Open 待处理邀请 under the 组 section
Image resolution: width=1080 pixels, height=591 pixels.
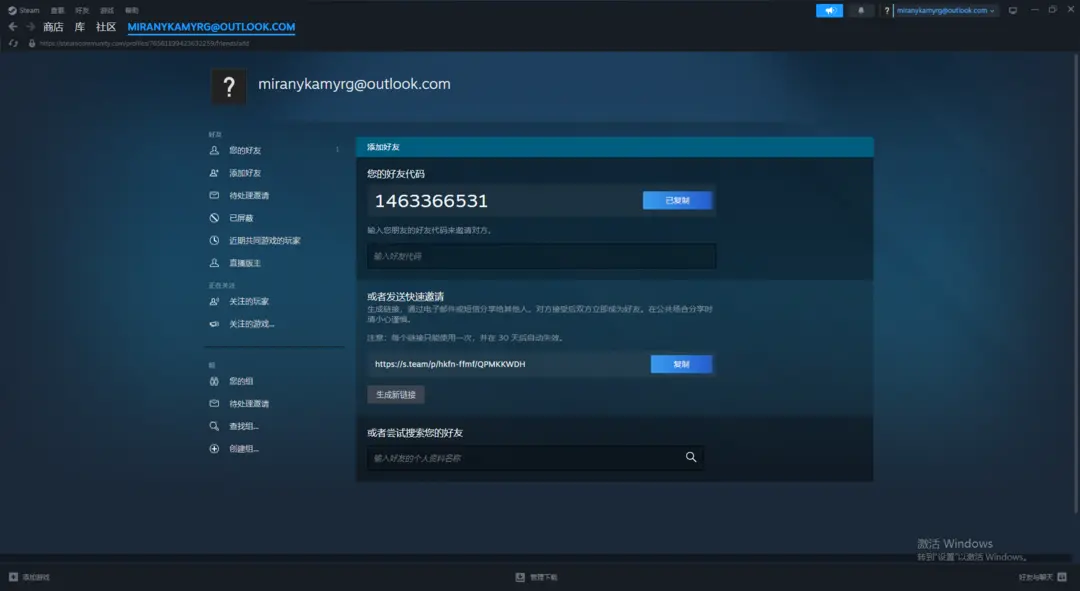pyautogui.click(x=249, y=404)
